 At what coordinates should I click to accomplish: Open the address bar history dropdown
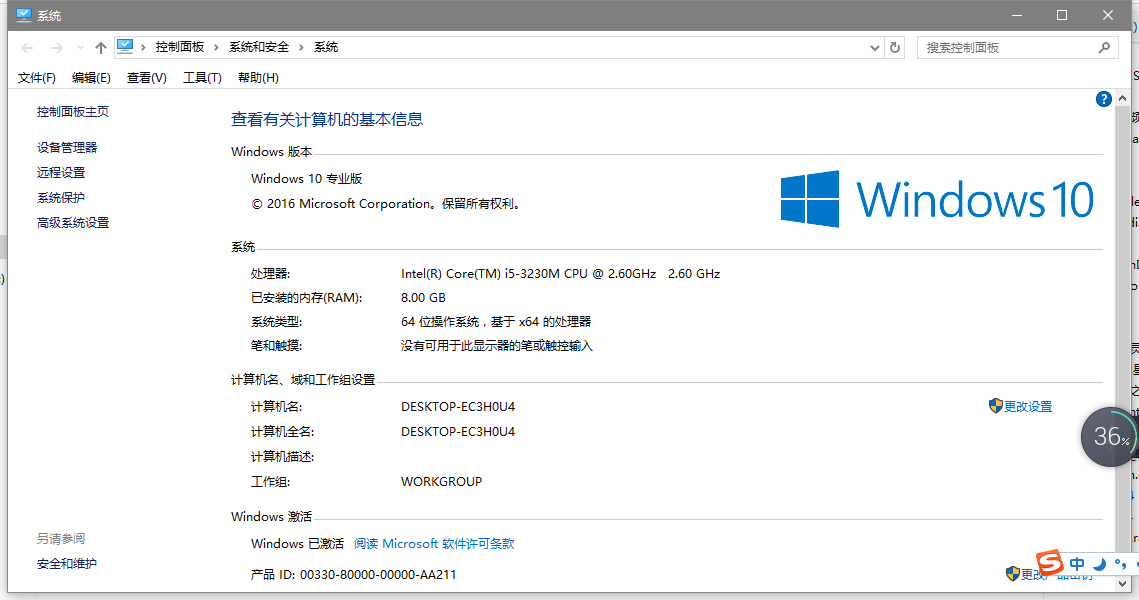click(x=874, y=47)
